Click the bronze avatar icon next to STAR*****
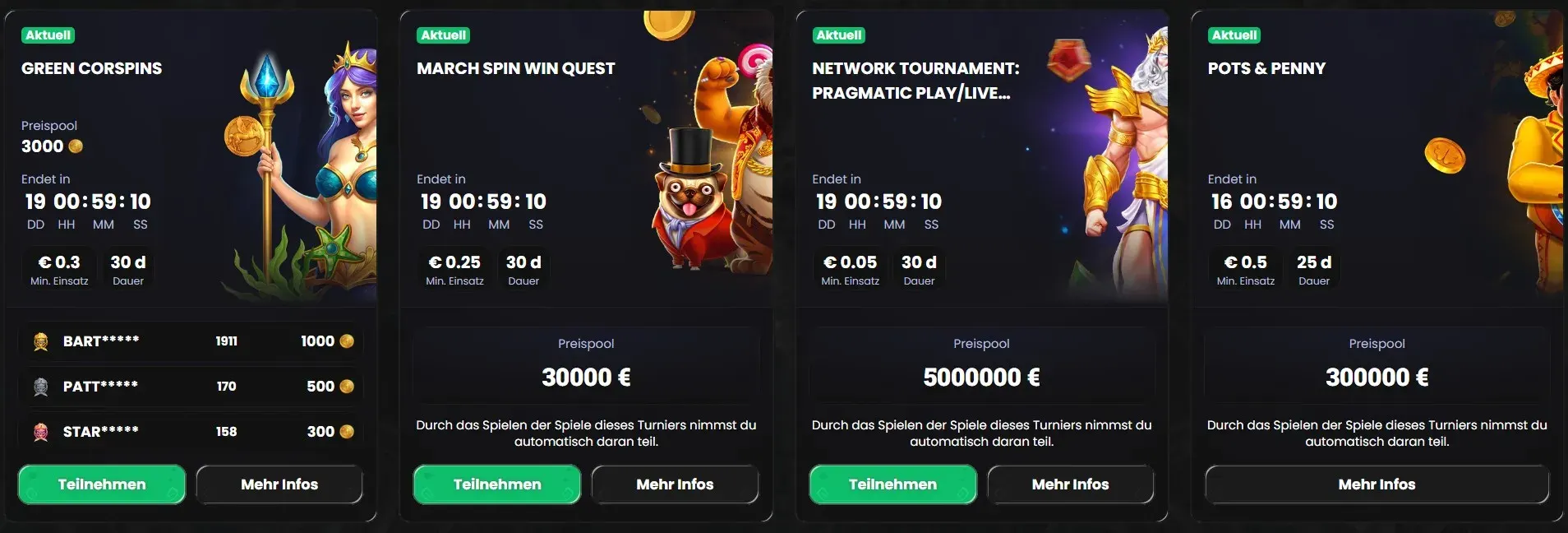The image size is (1568, 533). click(x=40, y=432)
